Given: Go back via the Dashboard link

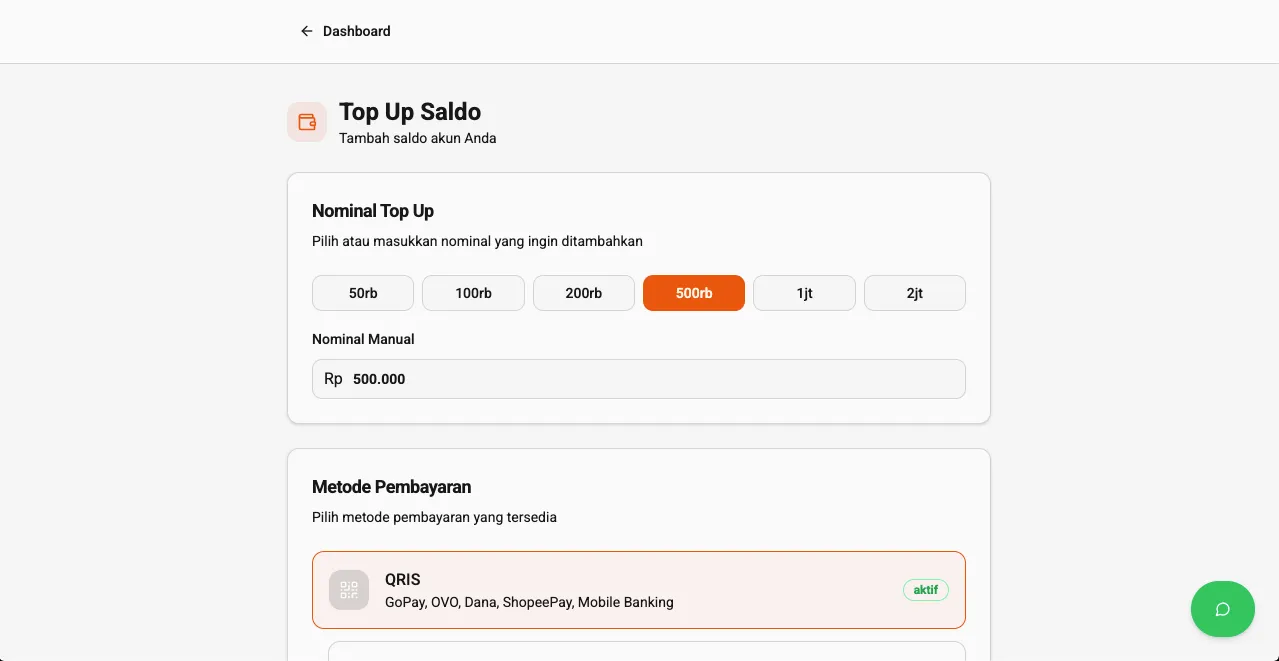Looking at the screenshot, I should [356, 31].
